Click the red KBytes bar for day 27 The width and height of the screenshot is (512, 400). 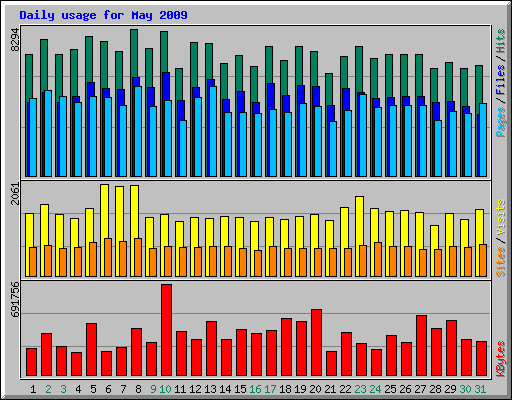pyautogui.click(x=422, y=346)
